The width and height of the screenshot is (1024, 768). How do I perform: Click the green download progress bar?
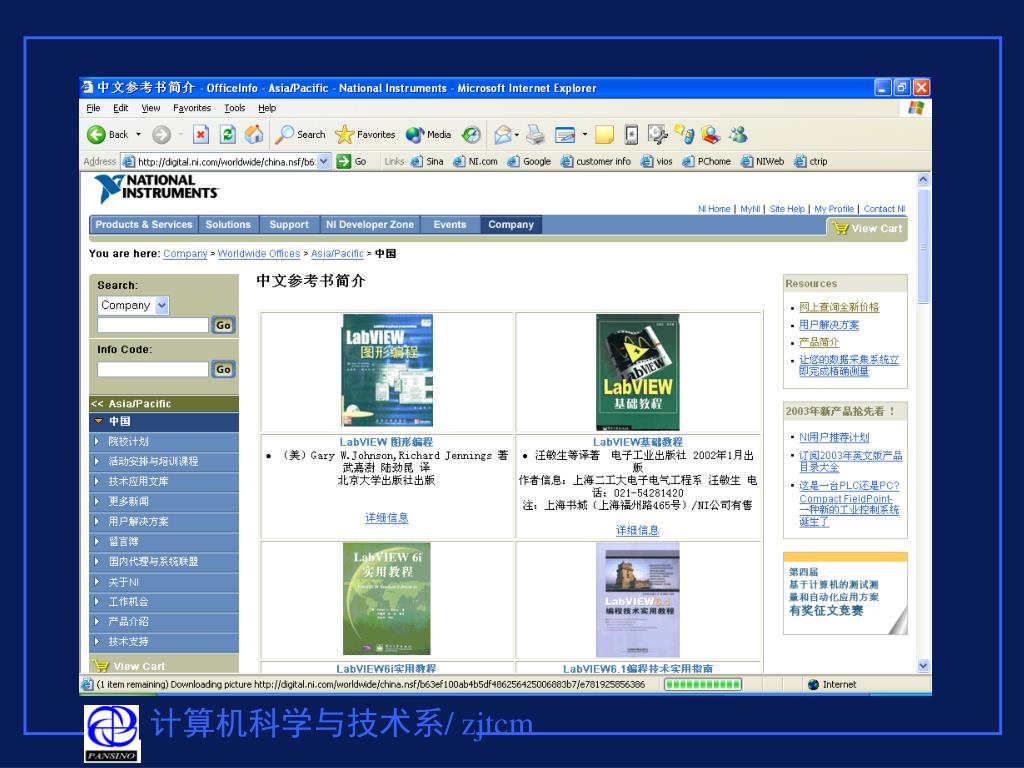[x=703, y=684]
